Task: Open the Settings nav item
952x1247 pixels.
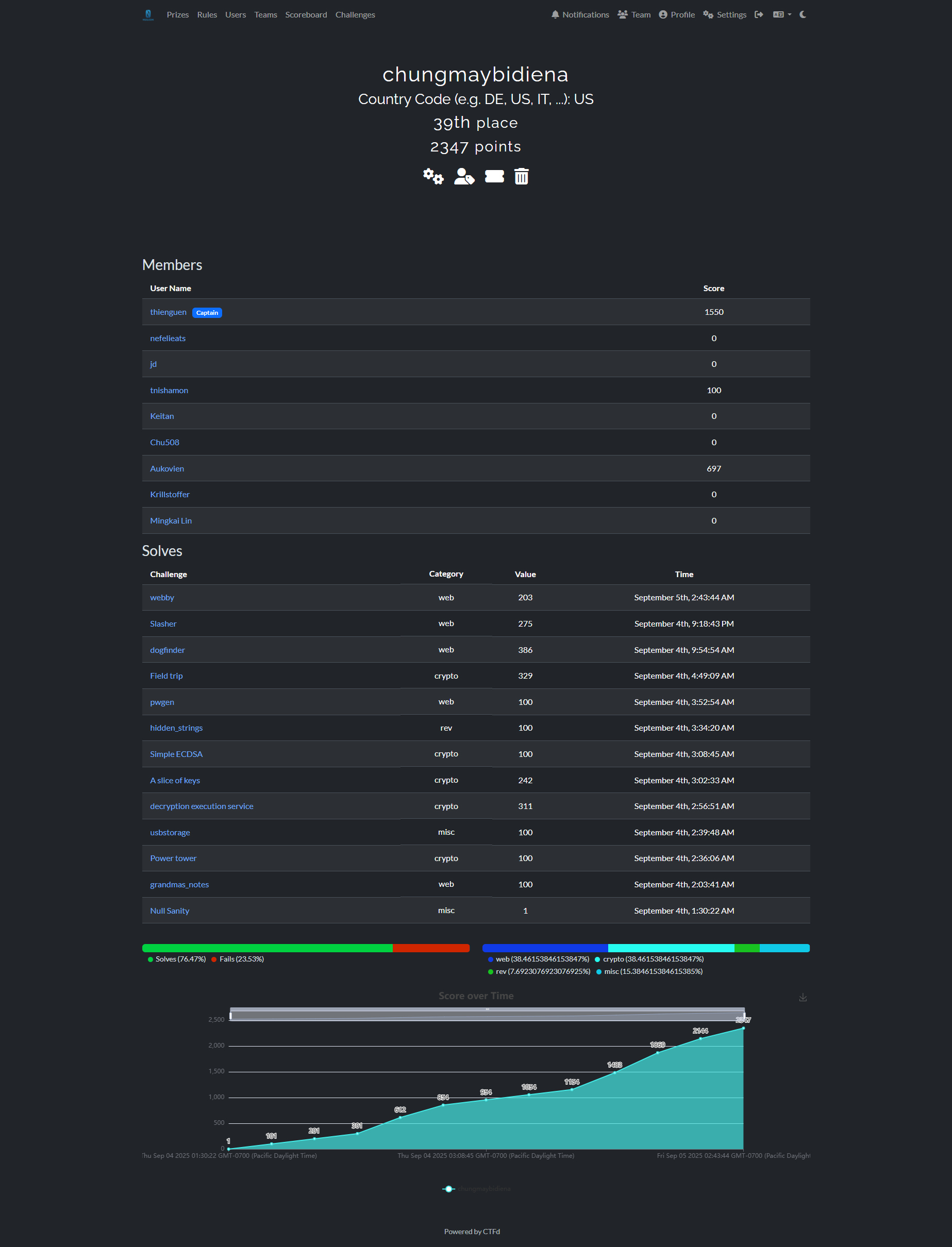Action: point(724,15)
